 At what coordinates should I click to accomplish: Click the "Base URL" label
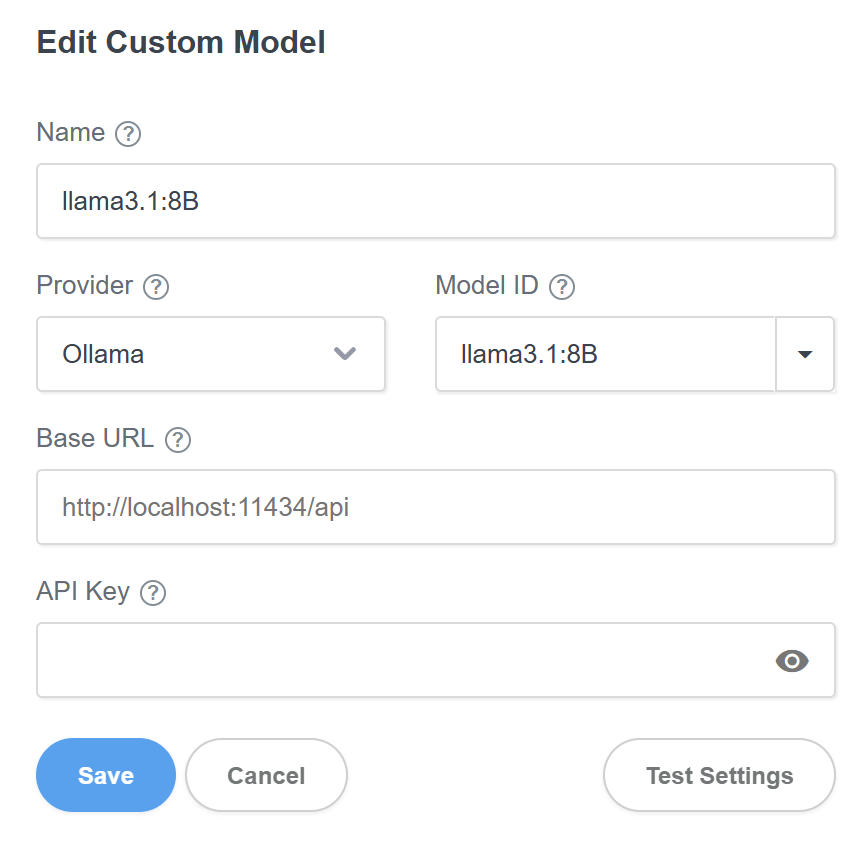pyautogui.click(x=95, y=439)
